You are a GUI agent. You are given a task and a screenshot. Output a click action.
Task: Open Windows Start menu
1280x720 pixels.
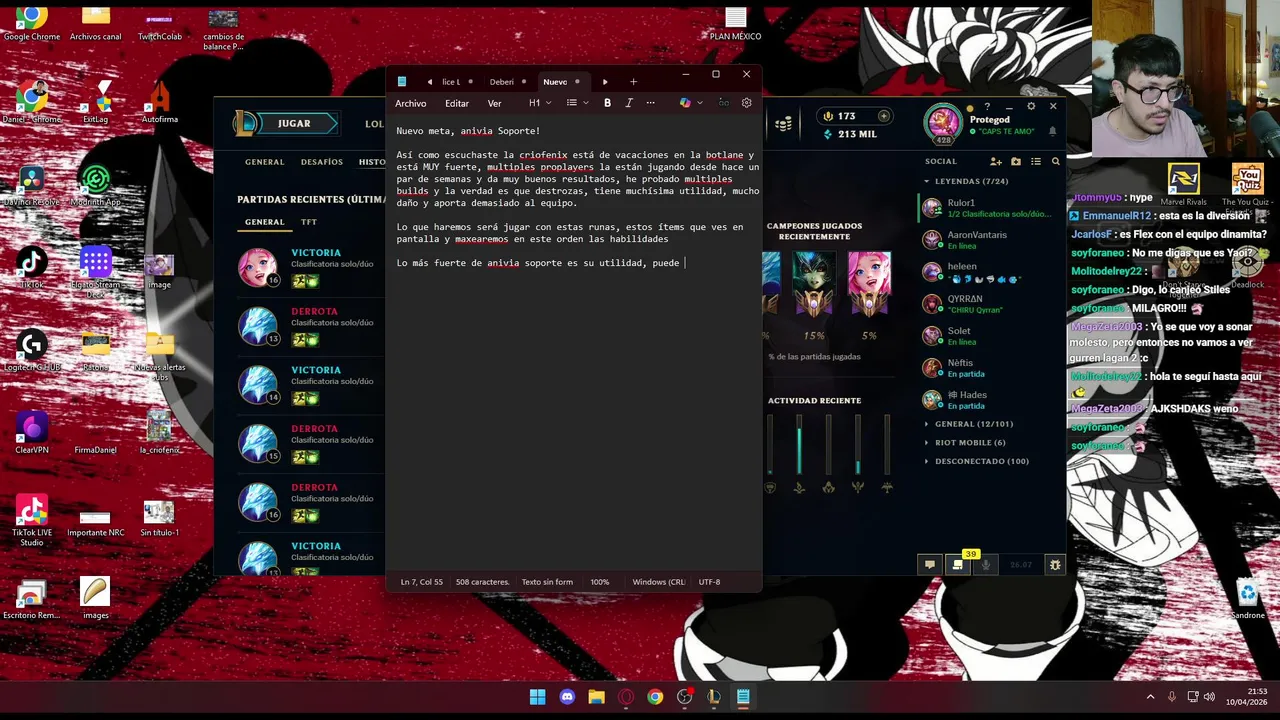[x=538, y=697]
